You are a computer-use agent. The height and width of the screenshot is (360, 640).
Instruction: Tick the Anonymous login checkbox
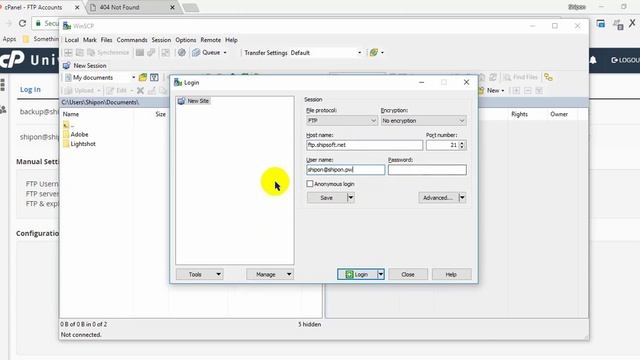(310, 184)
